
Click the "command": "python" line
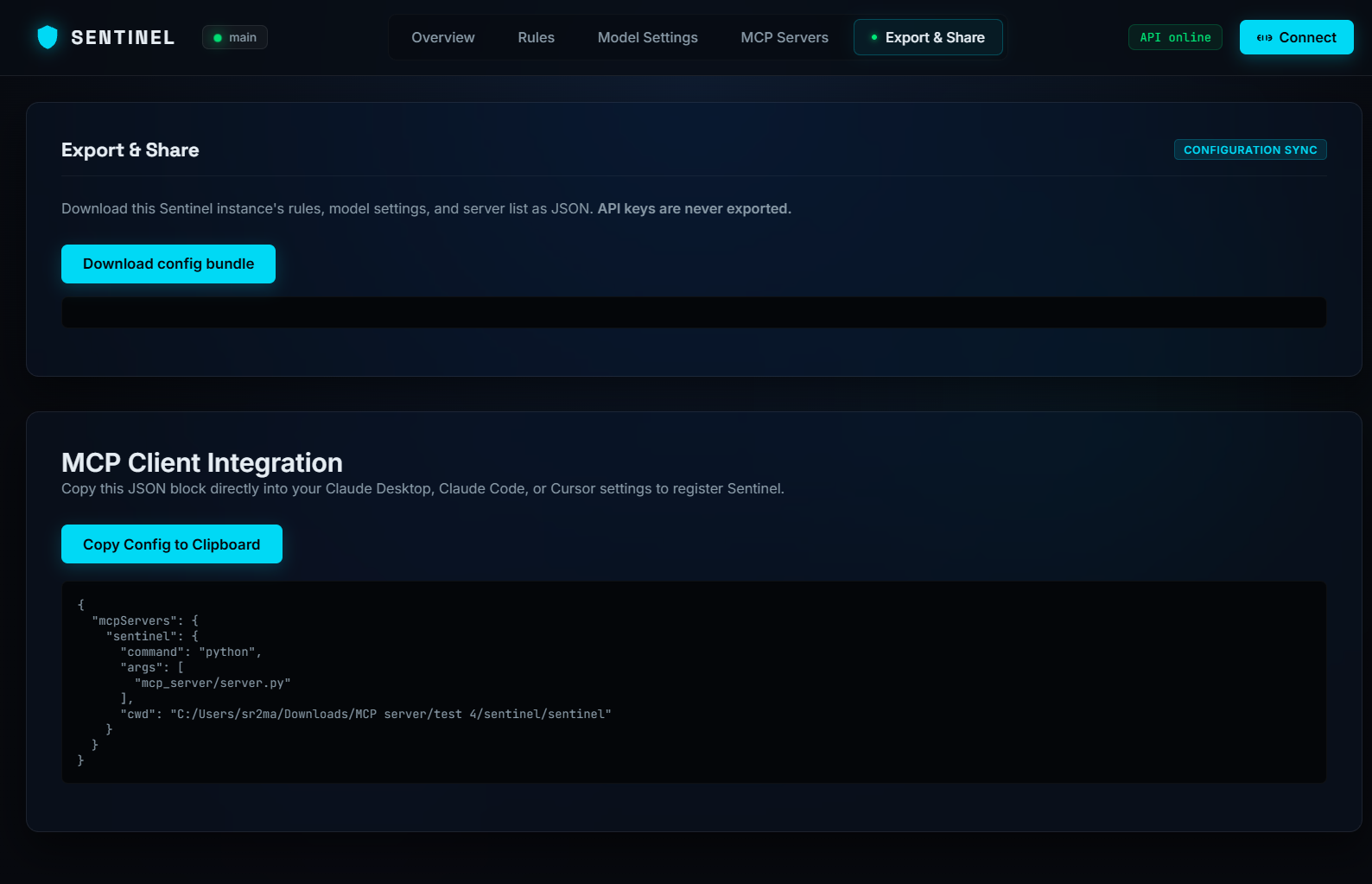pyautogui.click(x=191, y=652)
